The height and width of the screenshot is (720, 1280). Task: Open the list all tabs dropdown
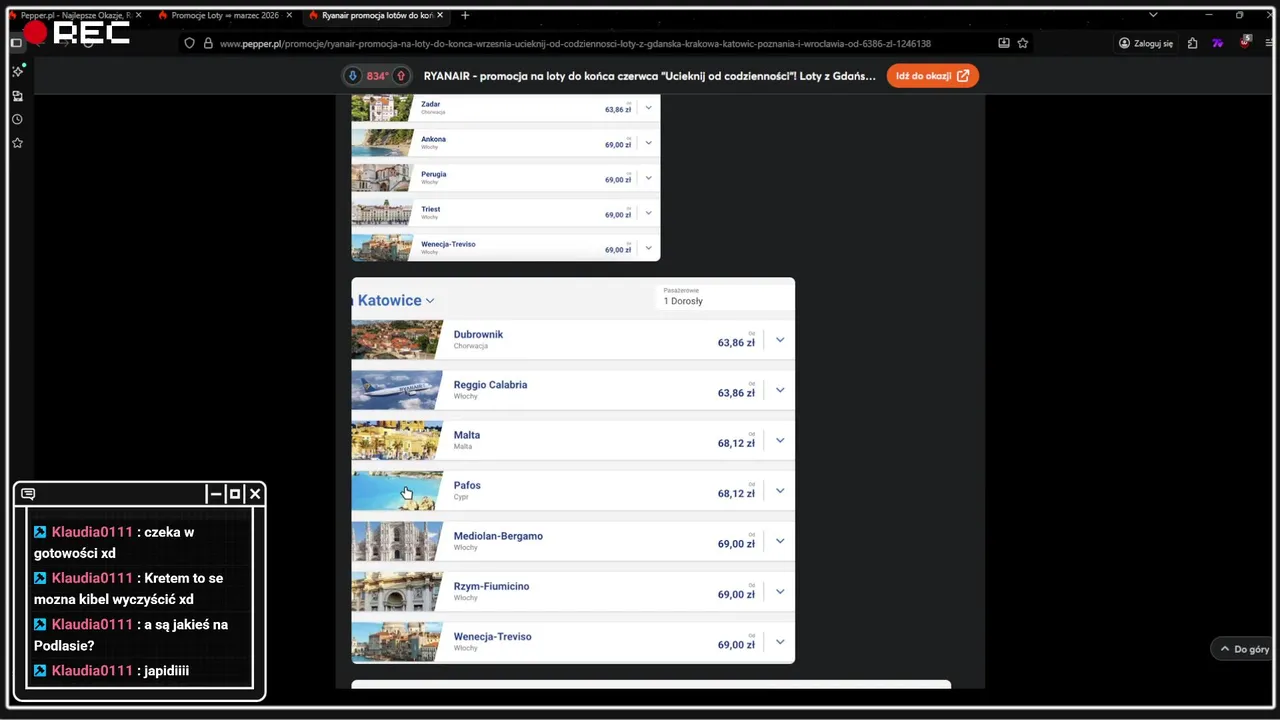coord(1153,15)
